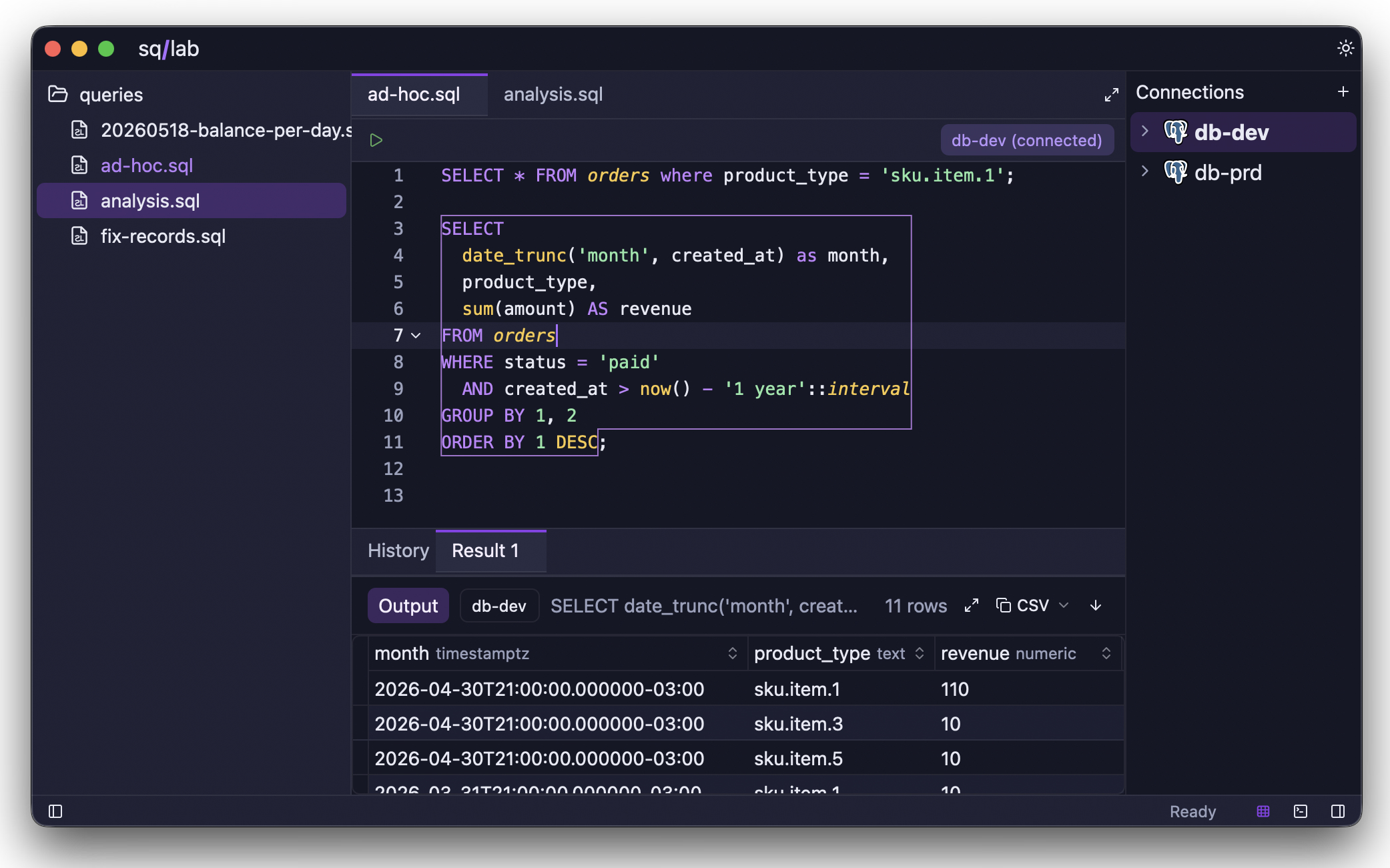The image size is (1390, 868).
Task: Click 'ORDER BY 1 DESC' on line 11
Action: [x=519, y=442]
